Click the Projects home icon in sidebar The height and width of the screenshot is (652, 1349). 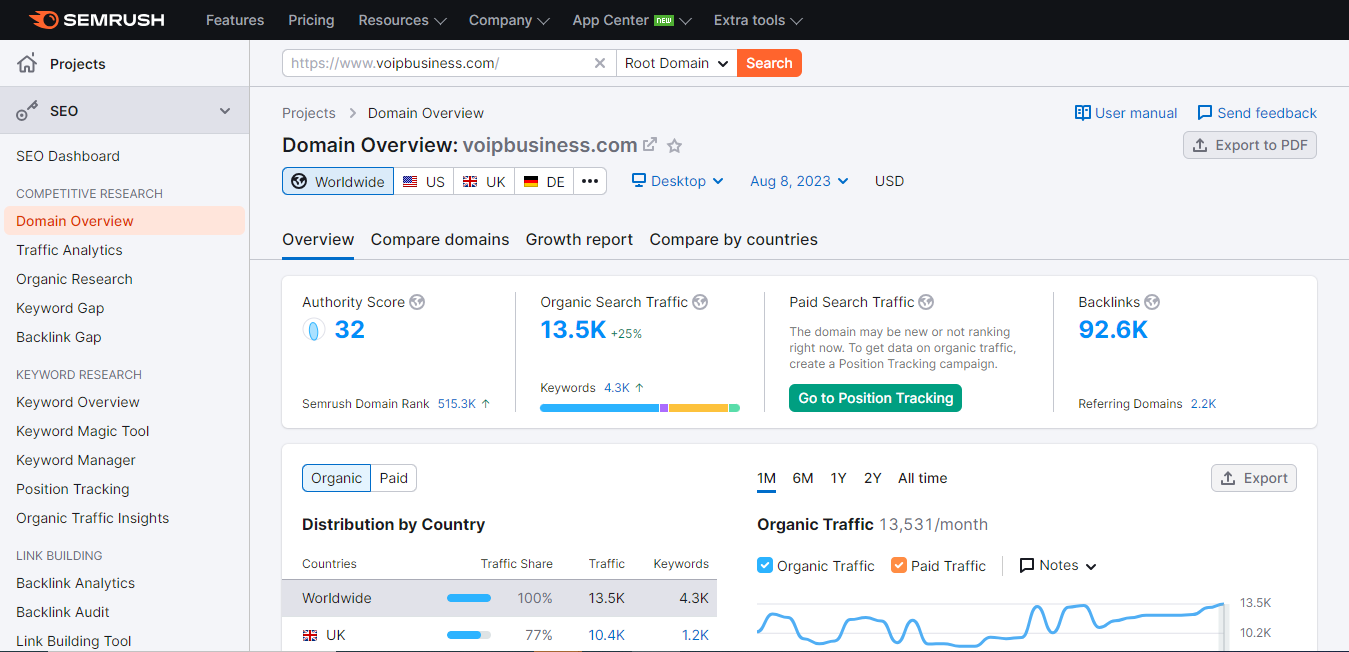tap(27, 64)
